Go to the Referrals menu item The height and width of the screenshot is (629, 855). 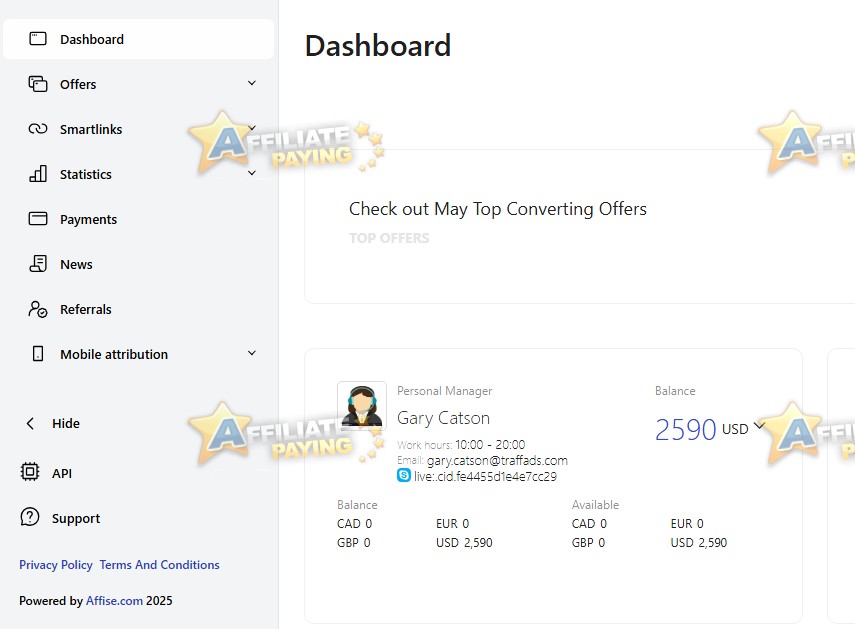(x=139, y=309)
